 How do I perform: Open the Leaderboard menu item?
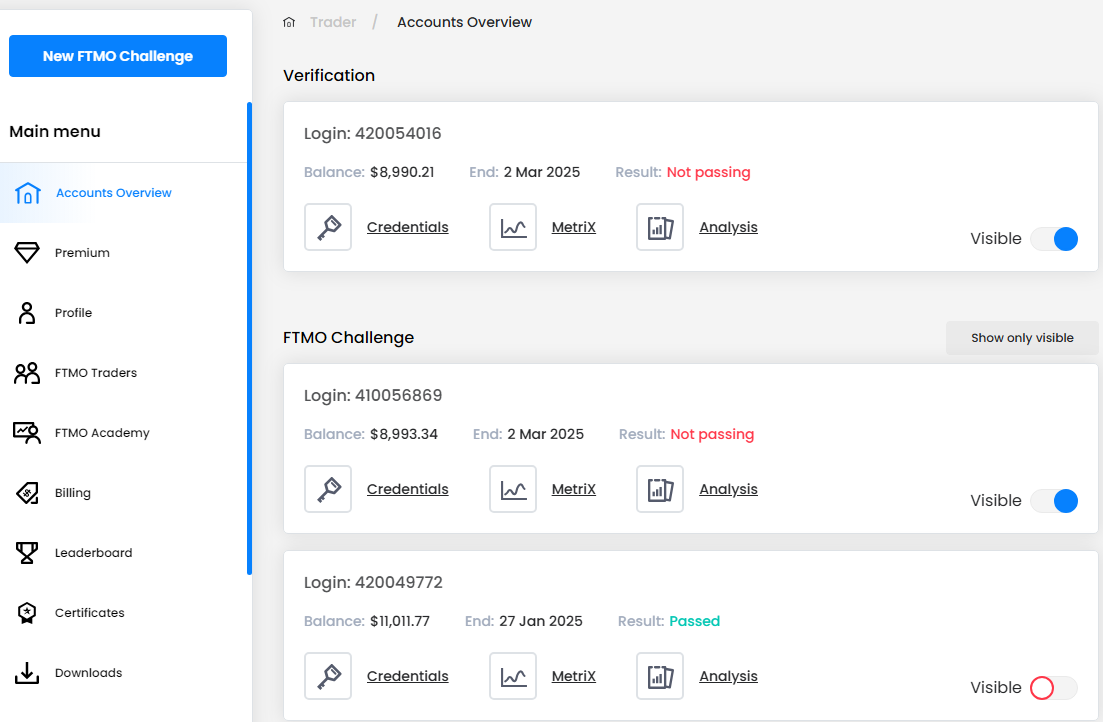tap(124, 553)
